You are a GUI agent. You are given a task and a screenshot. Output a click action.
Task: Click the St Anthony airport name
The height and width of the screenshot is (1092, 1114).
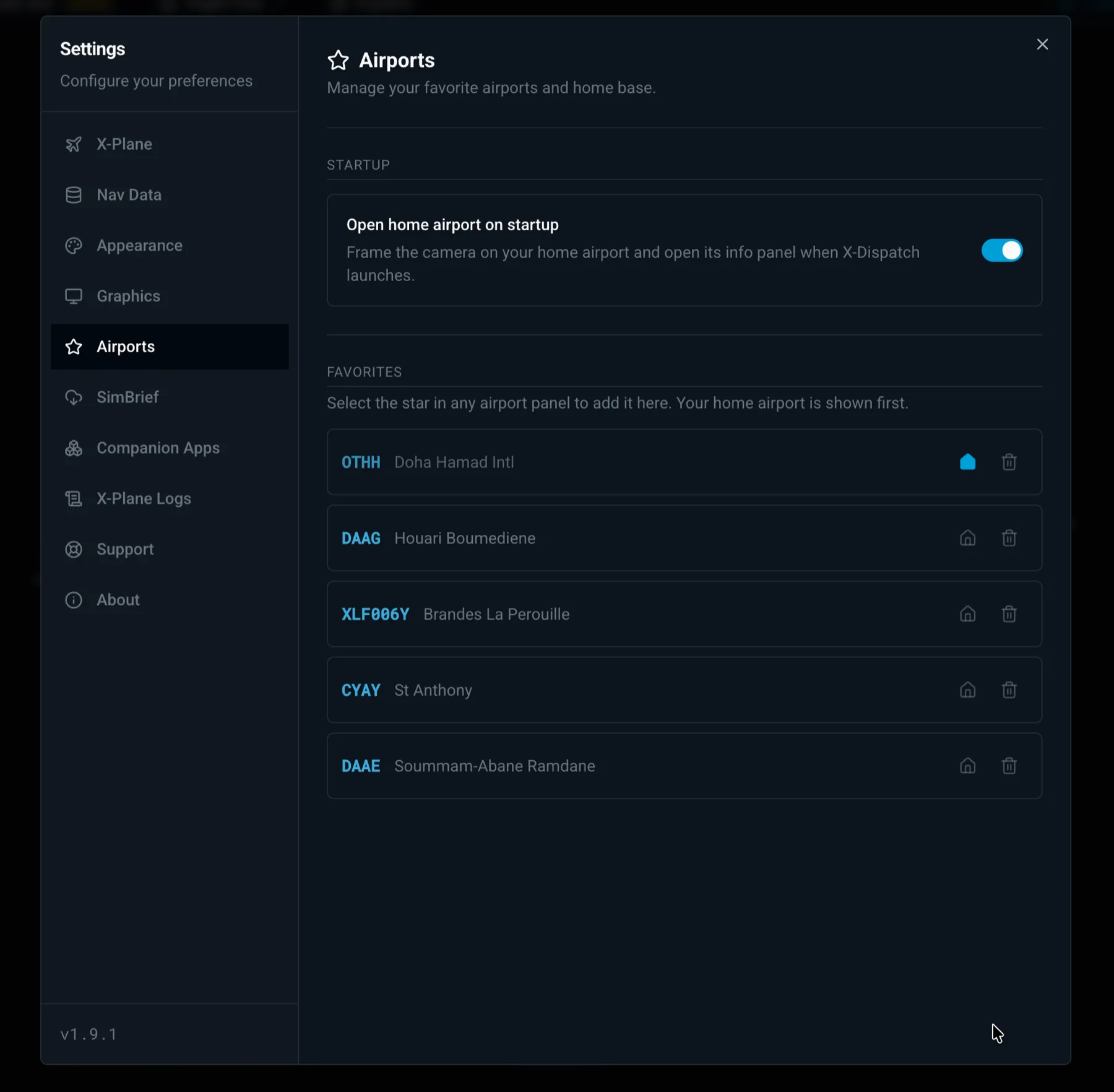click(433, 690)
